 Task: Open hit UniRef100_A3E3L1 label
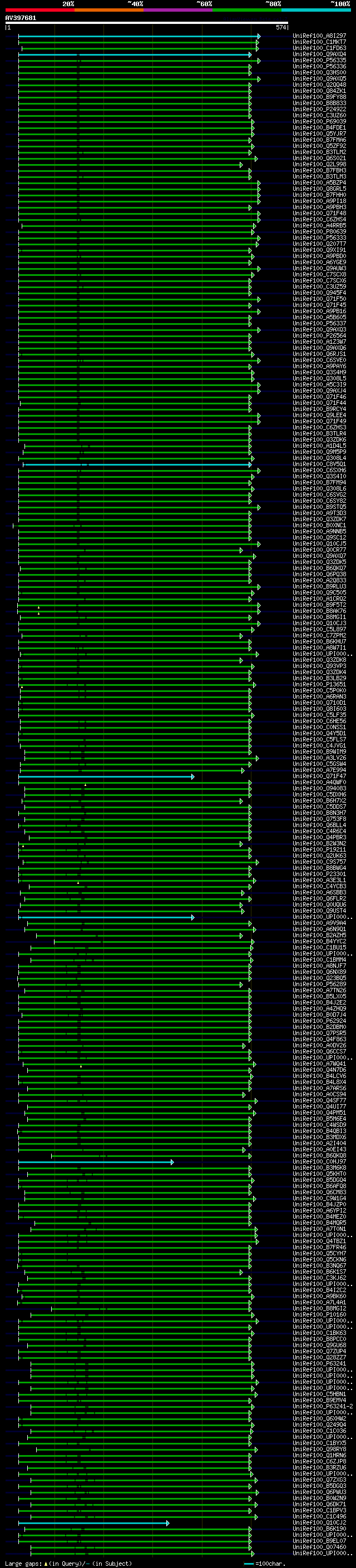click(x=319, y=880)
